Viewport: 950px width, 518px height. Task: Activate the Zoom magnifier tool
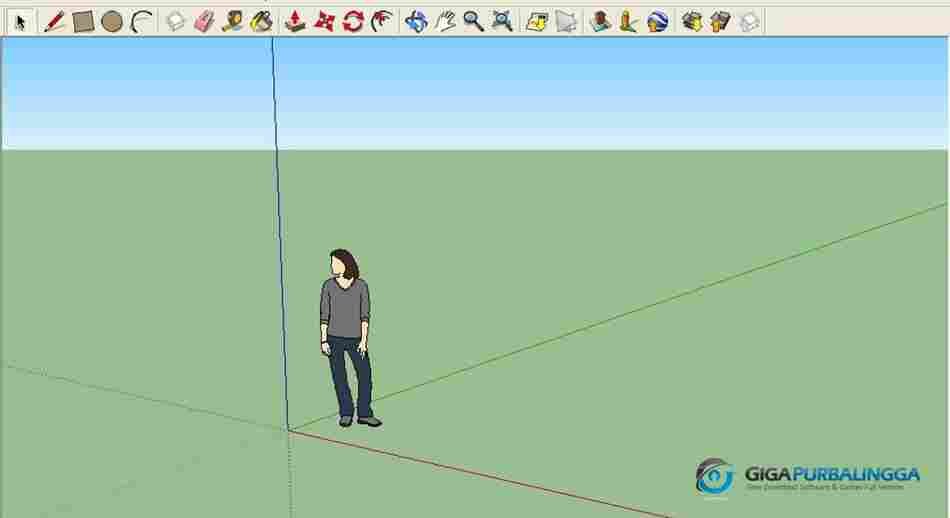click(x=473, y=22)
